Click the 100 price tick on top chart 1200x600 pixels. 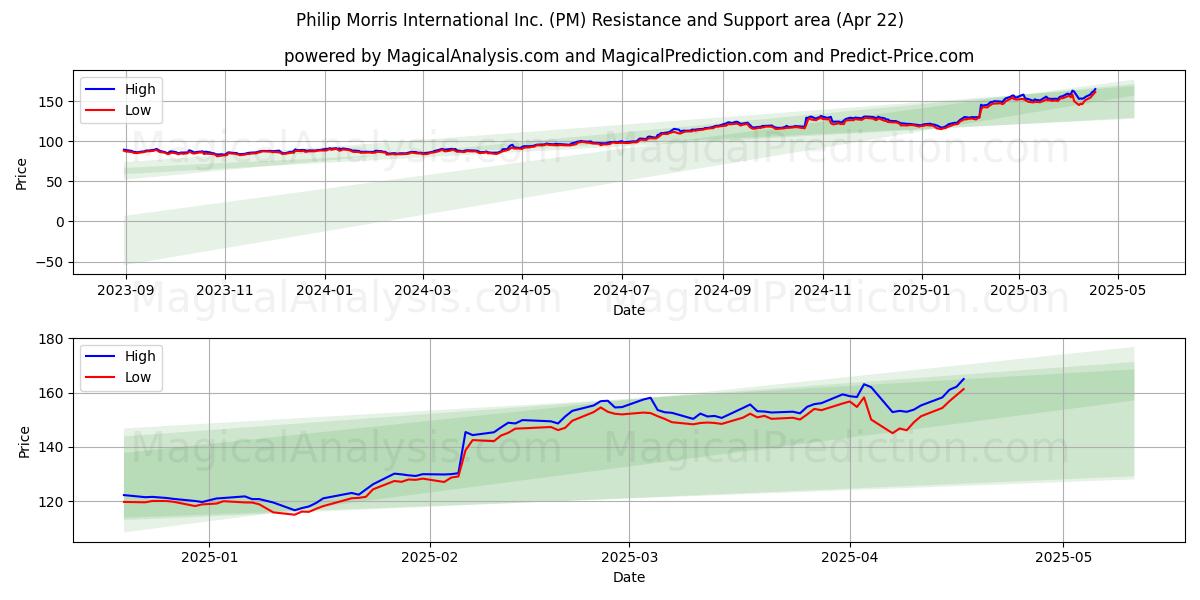pyautogui.click(x=53, y=142)
